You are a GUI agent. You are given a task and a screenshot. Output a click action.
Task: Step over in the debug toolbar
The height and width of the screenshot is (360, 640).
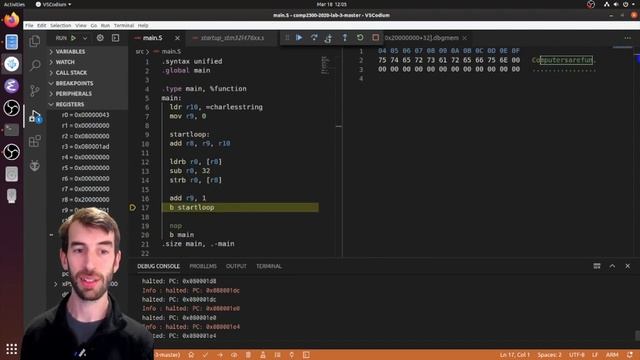coord(314,38)
